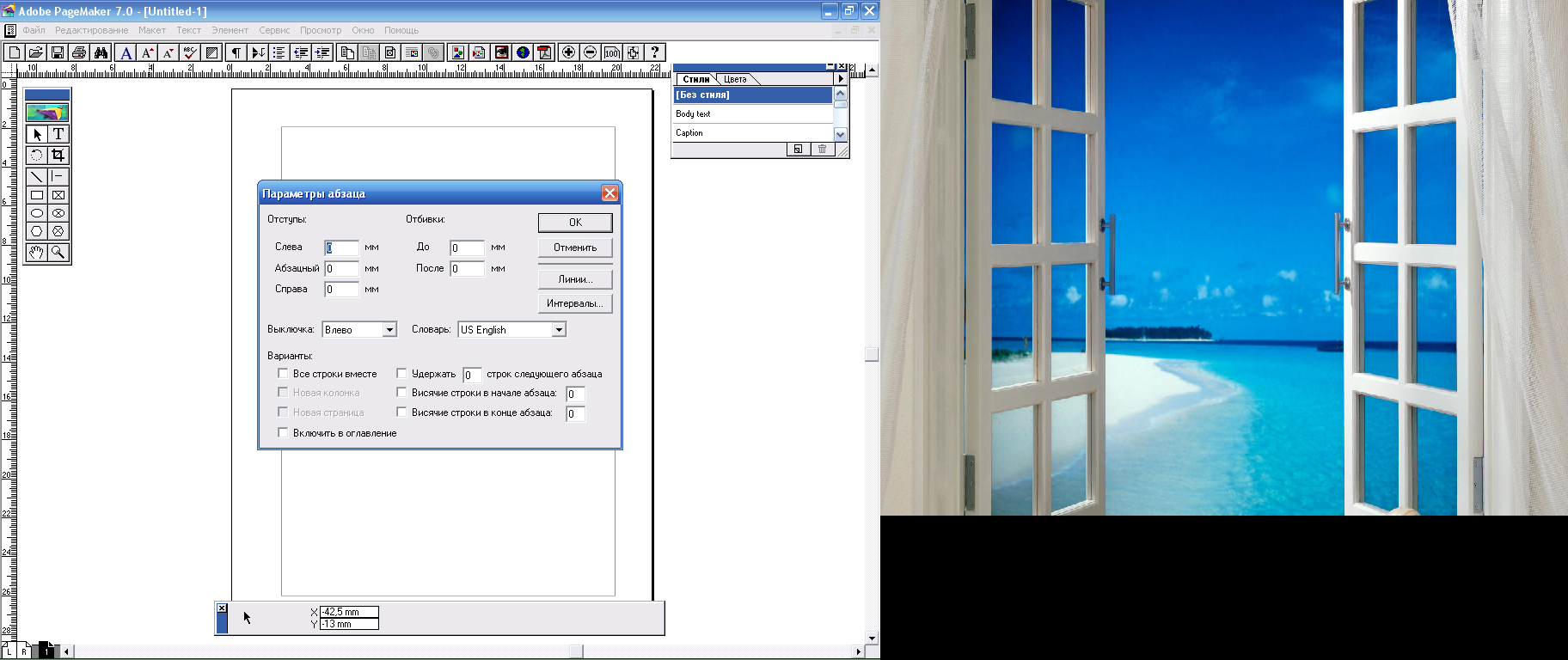Click the bullets and numbering icon
Image resolution: width=1568 pixels, height=660 pixels.
tap(279, 52)
